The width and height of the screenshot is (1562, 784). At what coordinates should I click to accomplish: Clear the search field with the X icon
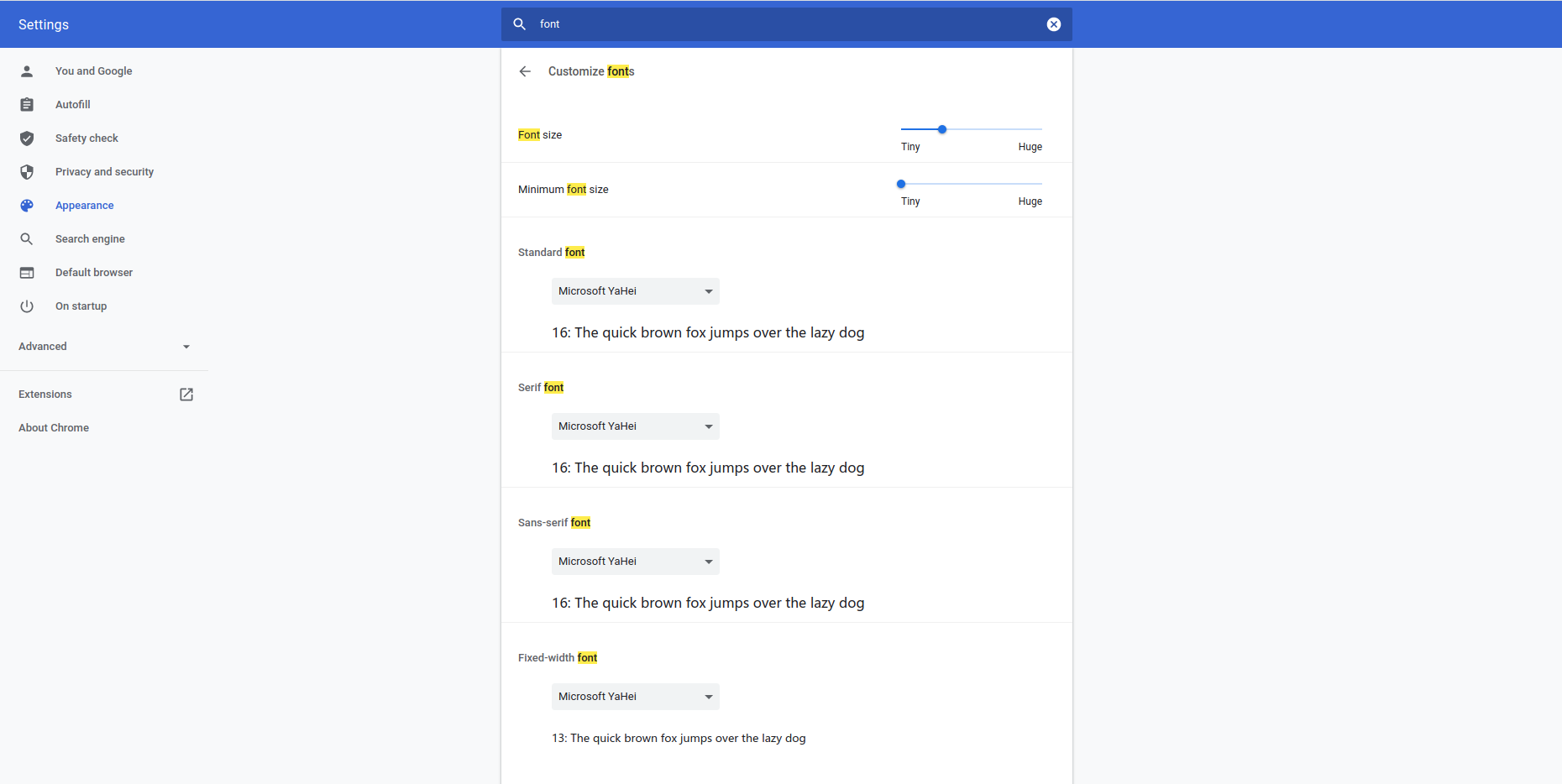coord(1053,24)
